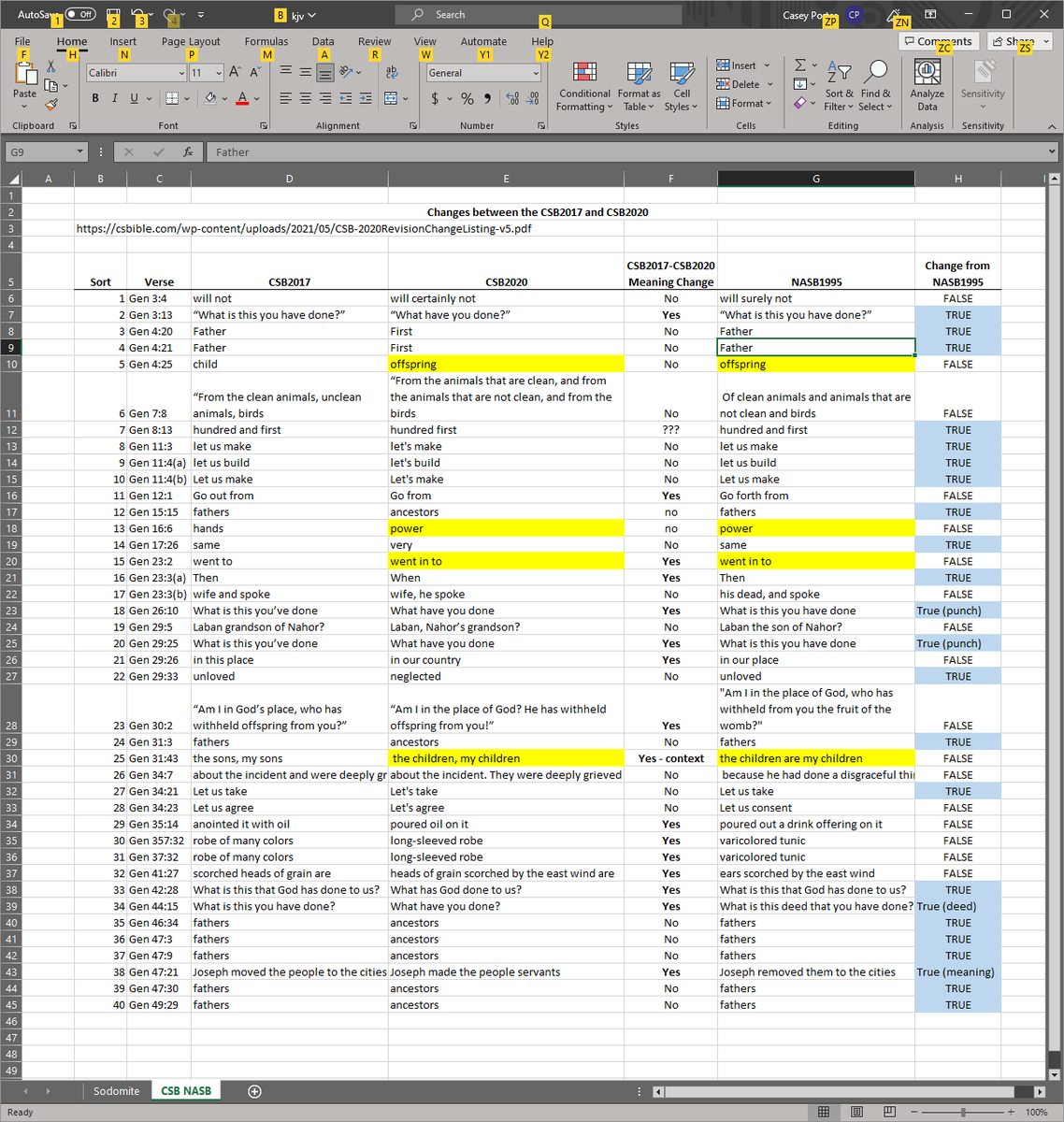Open the Calibri font name dropdown
1064x1122 pixels.
pos(181,73)
